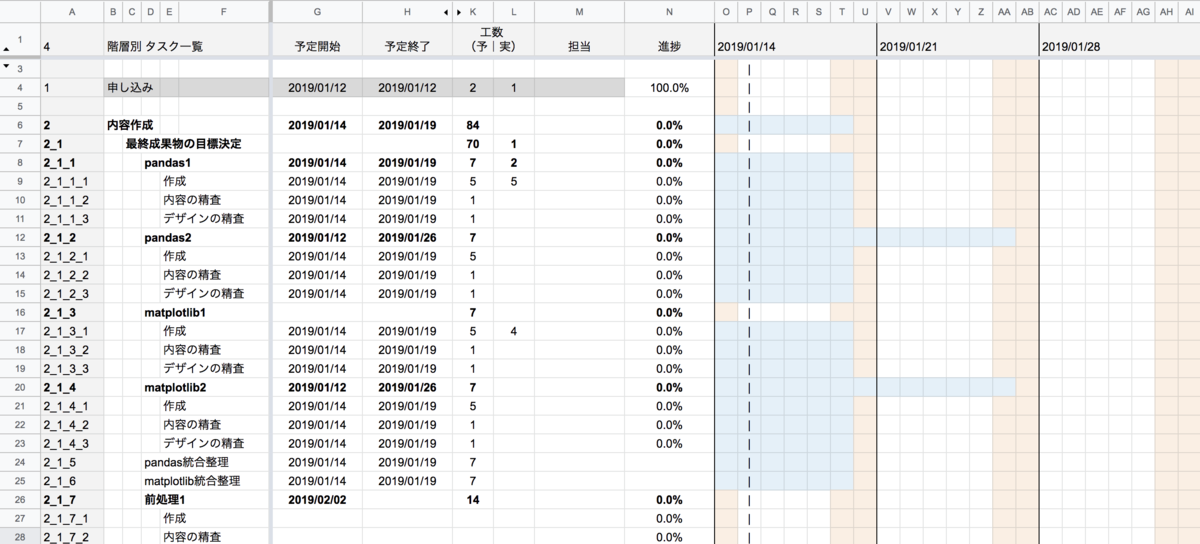
Task: Click the 2_1_2_3 ID cell
Action: (73, 293)
